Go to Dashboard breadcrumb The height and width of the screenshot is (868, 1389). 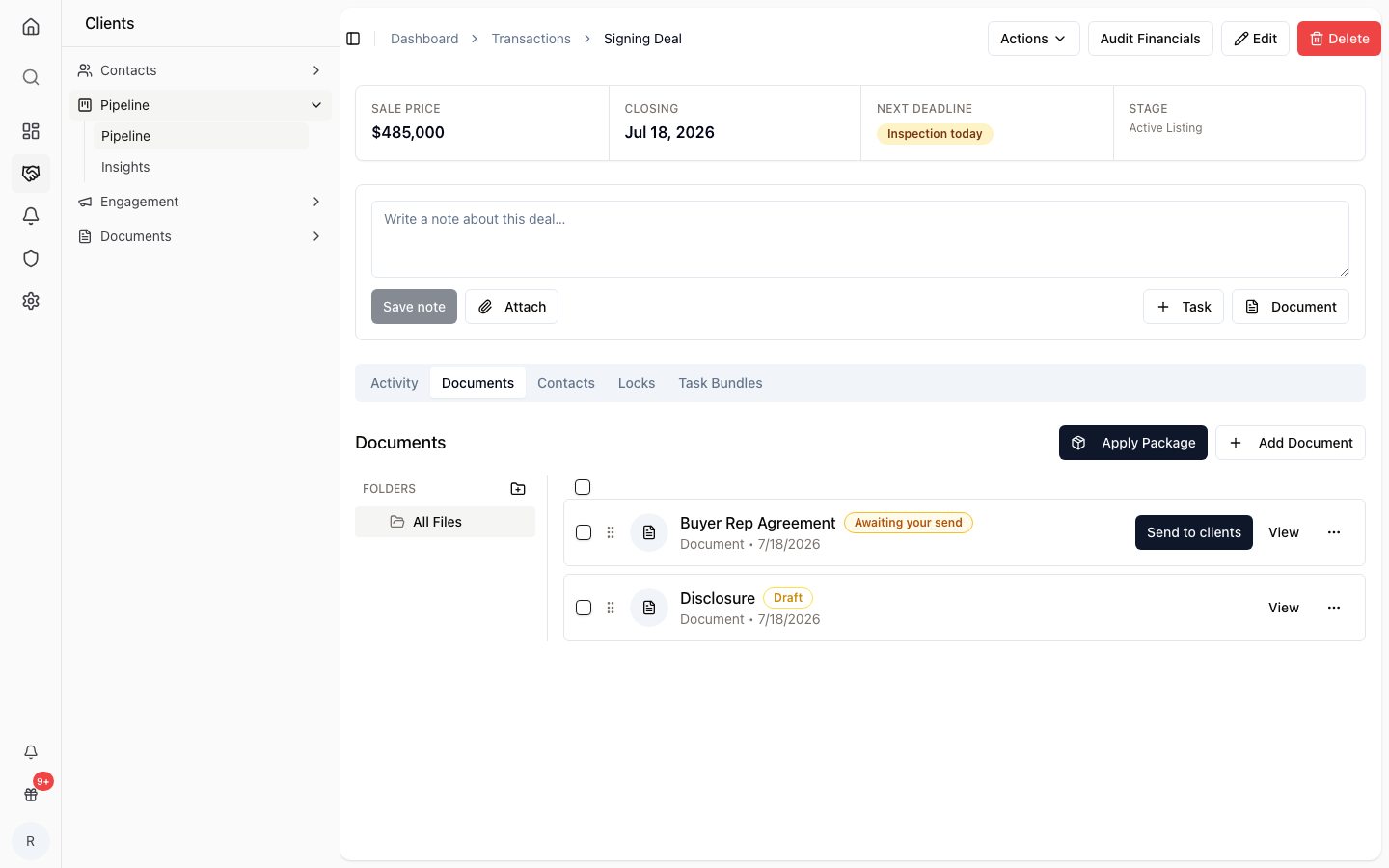(424, 39)
